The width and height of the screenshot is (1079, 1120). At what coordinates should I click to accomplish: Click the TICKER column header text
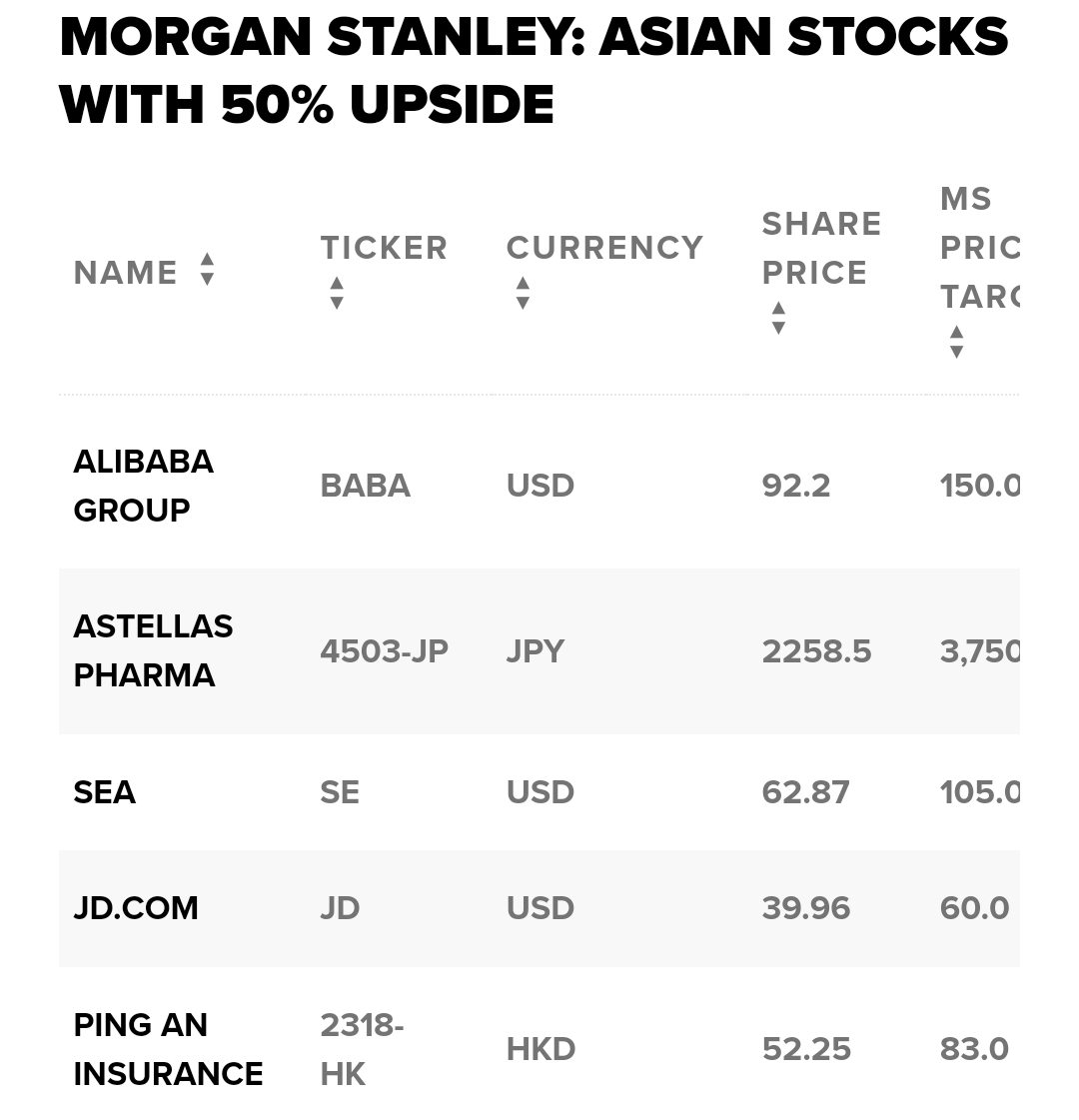coord(384,248)
